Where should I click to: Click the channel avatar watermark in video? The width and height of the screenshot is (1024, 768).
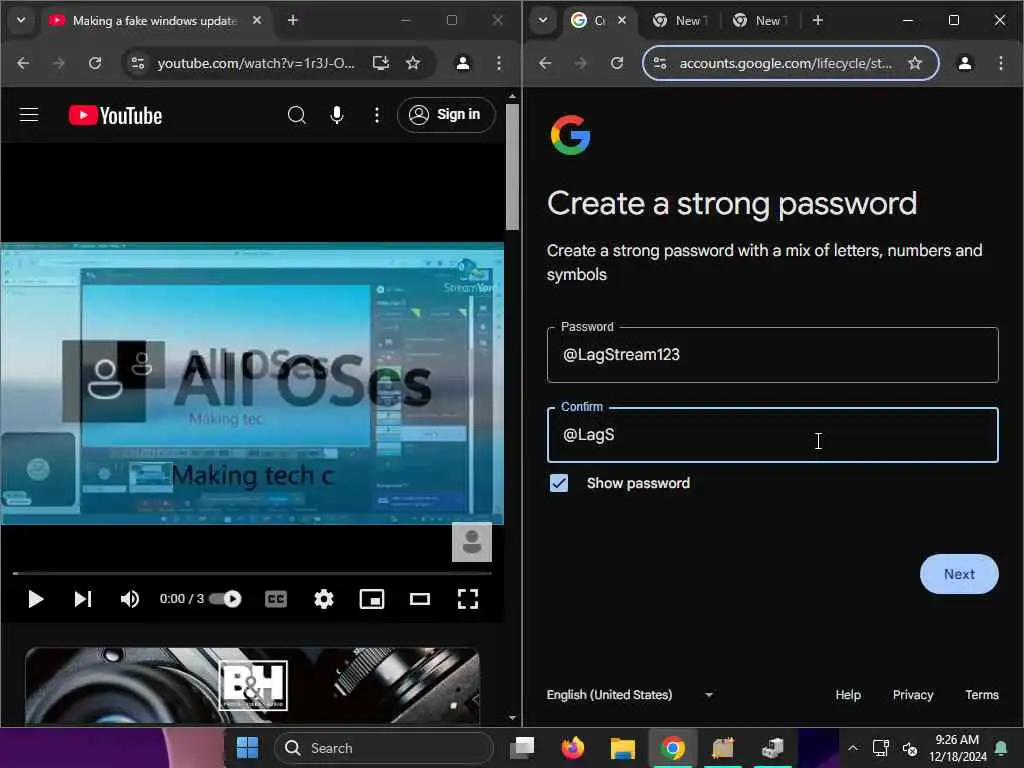[472, 542]
